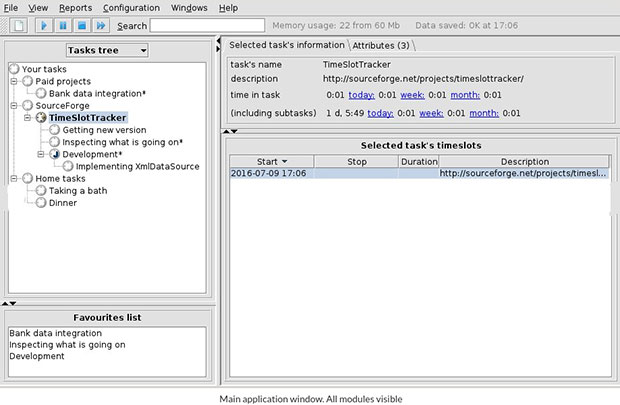Select Getting new version task

104,130
